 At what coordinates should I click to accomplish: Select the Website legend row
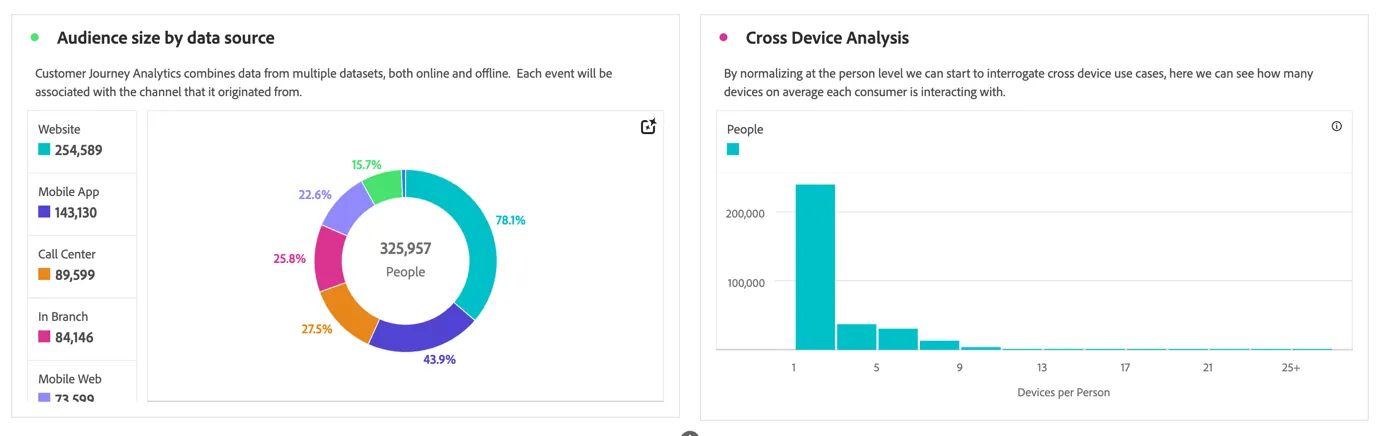pyautogui.click(x=82, y=141)
